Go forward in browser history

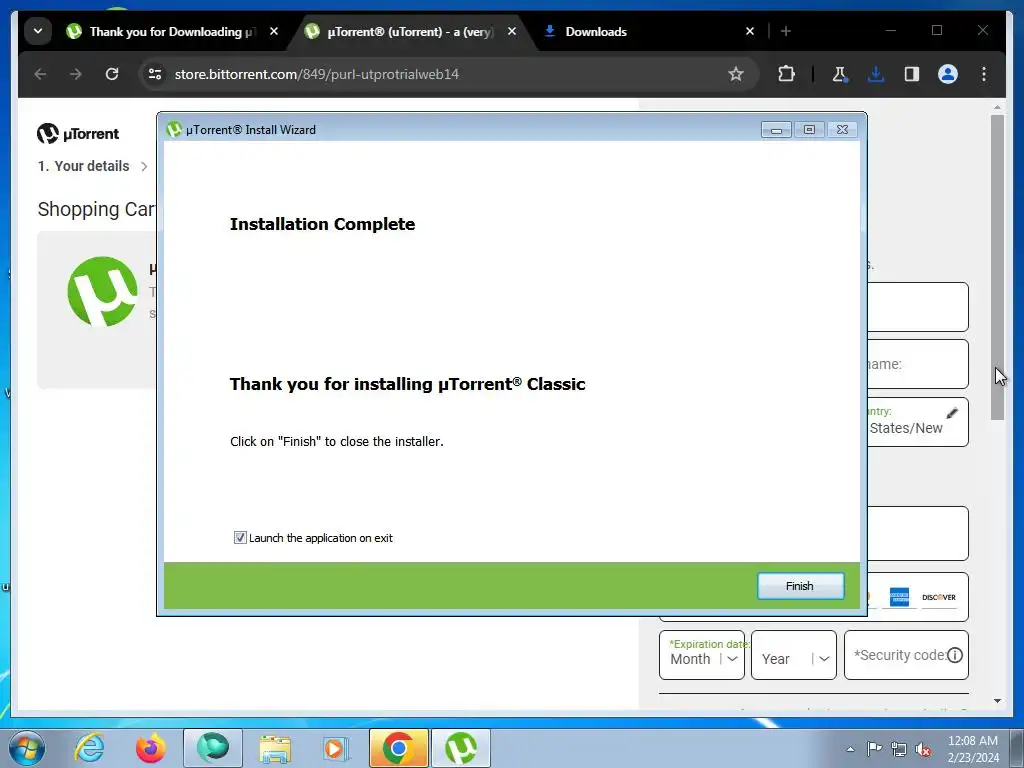76,74
